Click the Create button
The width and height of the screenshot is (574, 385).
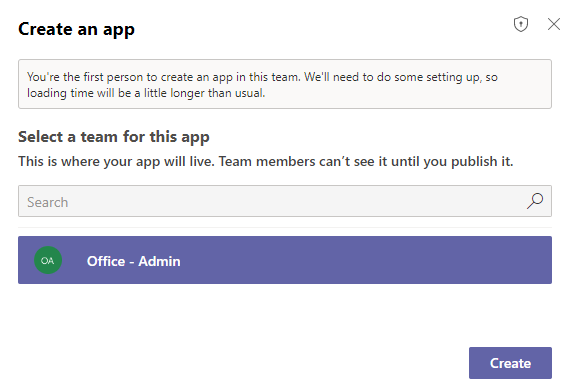click(510, 363)
